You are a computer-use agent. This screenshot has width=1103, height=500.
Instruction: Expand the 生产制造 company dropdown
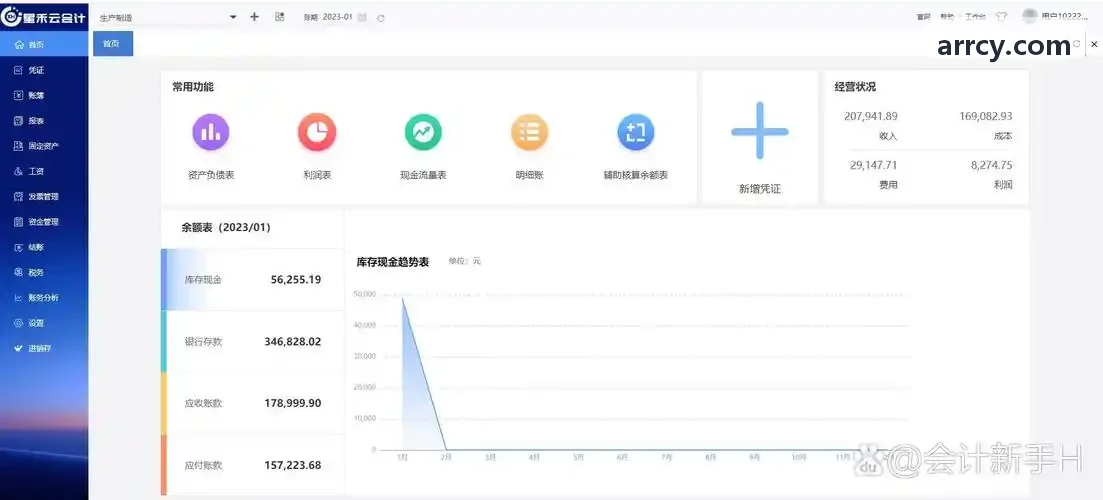point(167,18)
